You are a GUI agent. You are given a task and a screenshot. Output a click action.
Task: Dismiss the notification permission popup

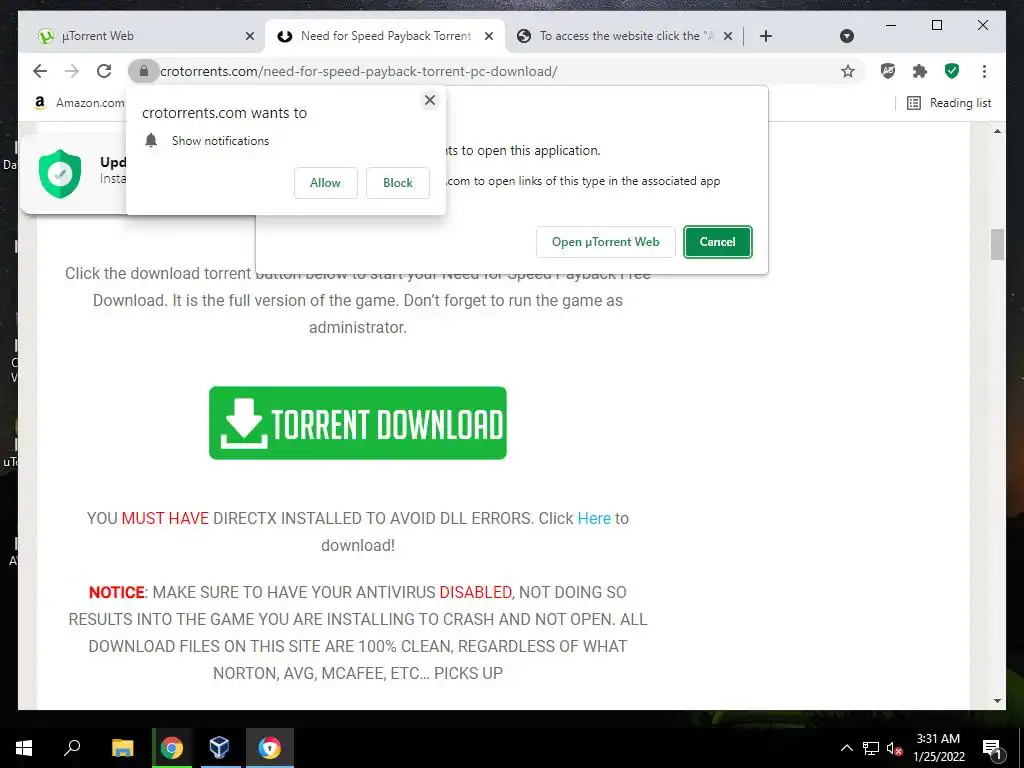tap(430, 100)
